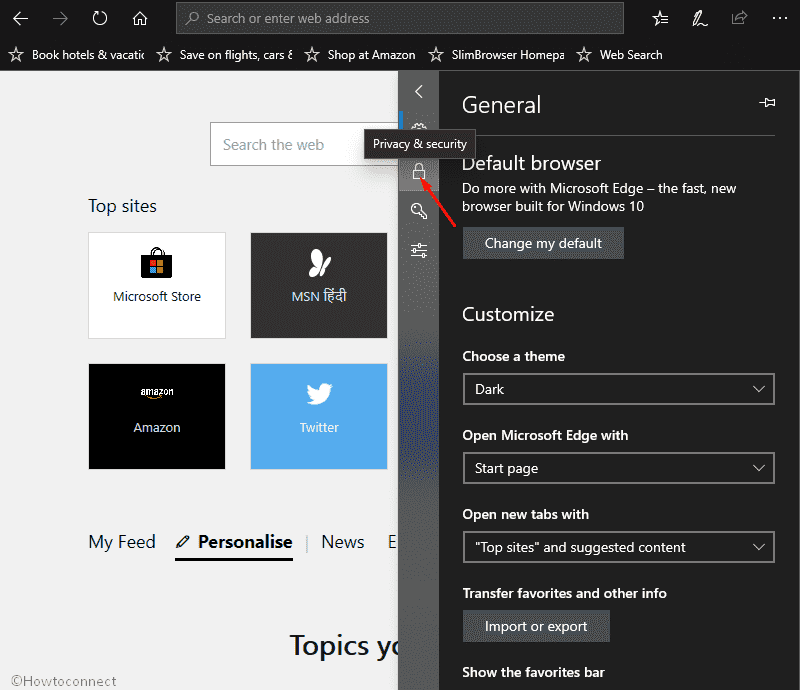The height and width of the screenshot is (690, 800).
Task: Open Book hotels & vacations favorite
Action: point(77,55)
